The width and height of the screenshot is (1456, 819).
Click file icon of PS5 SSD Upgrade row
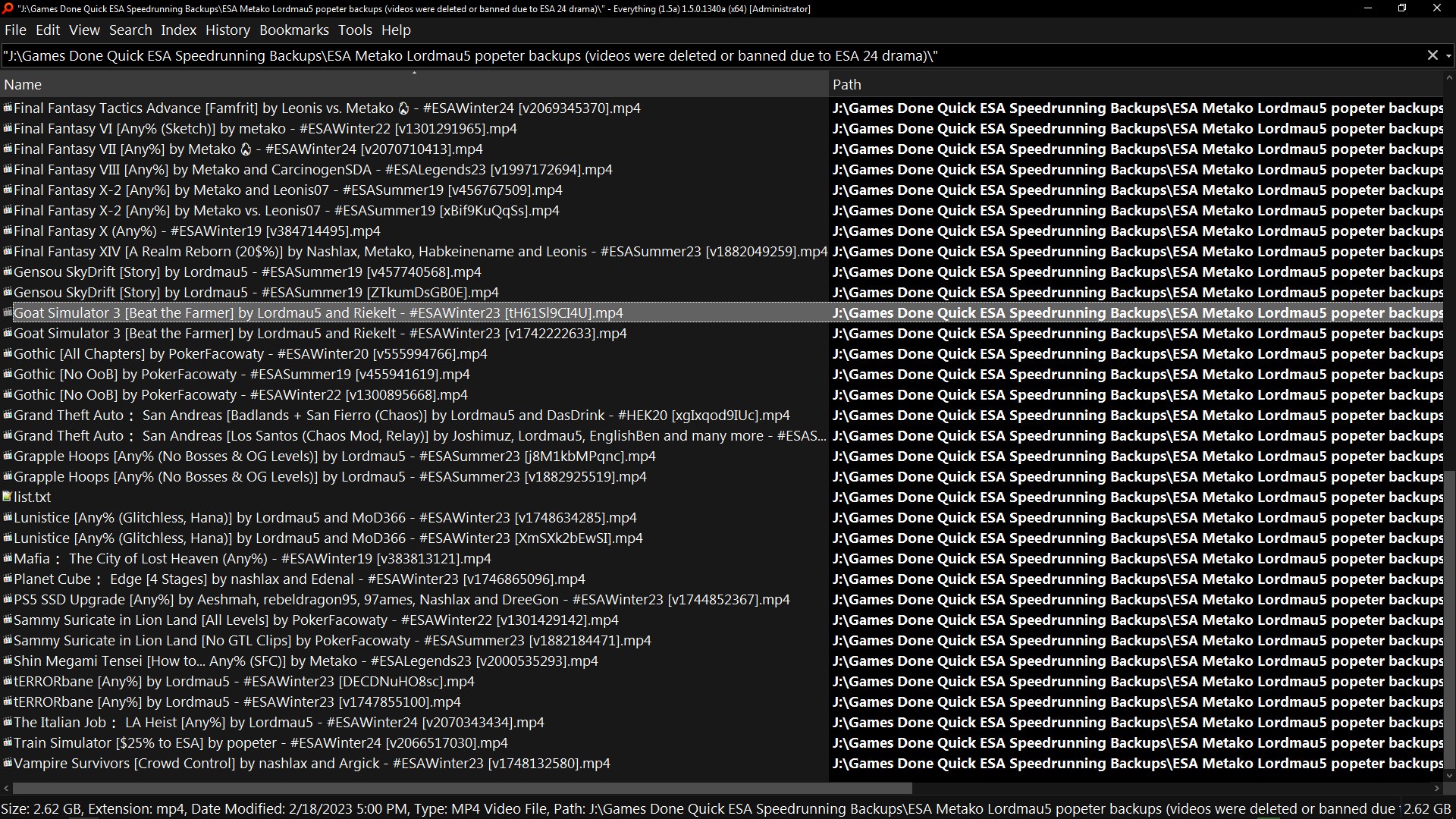click(8, 599)
